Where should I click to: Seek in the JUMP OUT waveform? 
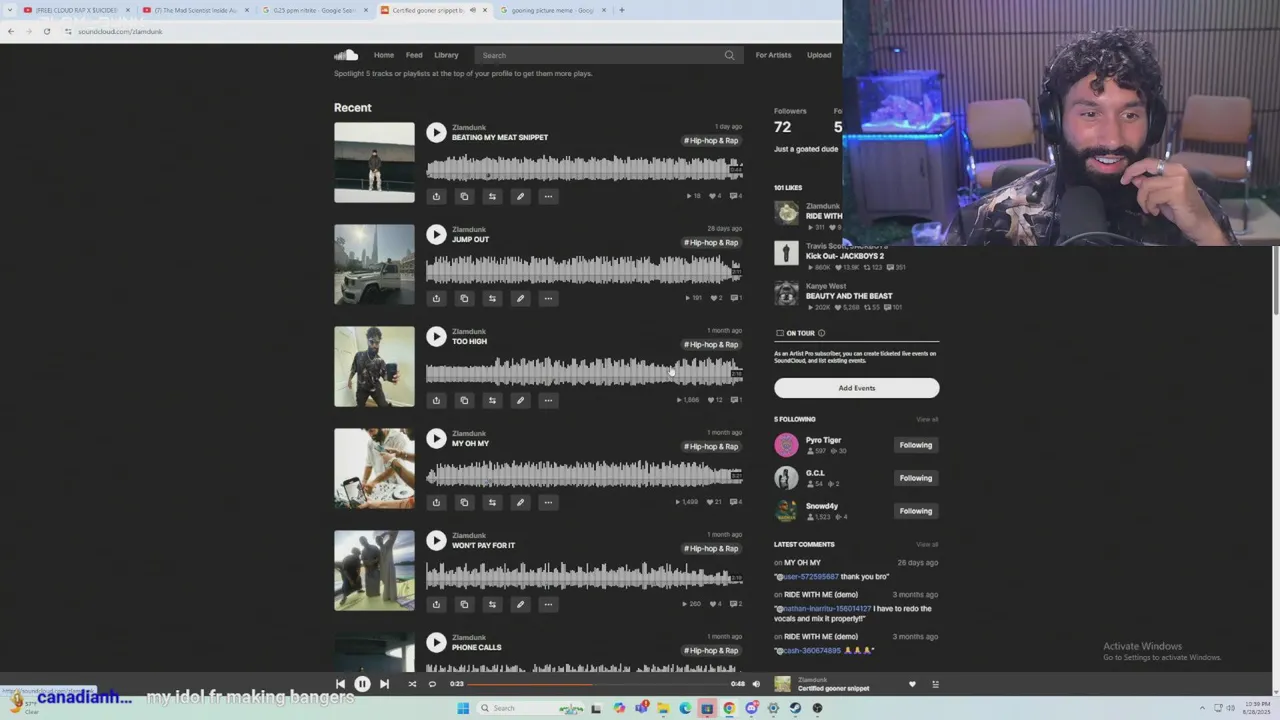click(584, 269)
